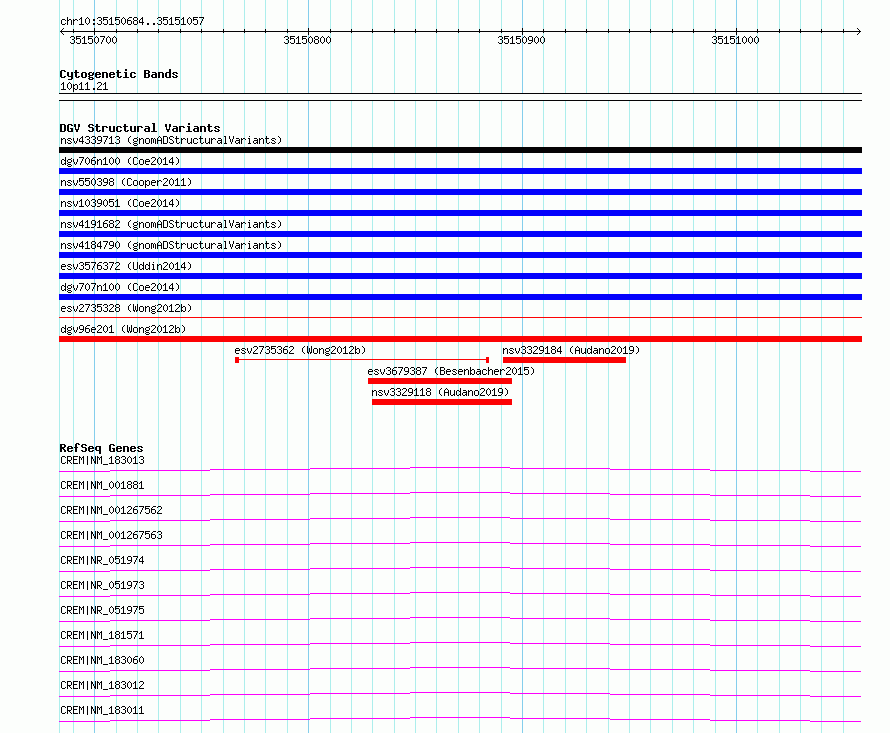Click the thick red bar under dgv96e201
This screenshot has height=733, width=890.
pos(460,339)
